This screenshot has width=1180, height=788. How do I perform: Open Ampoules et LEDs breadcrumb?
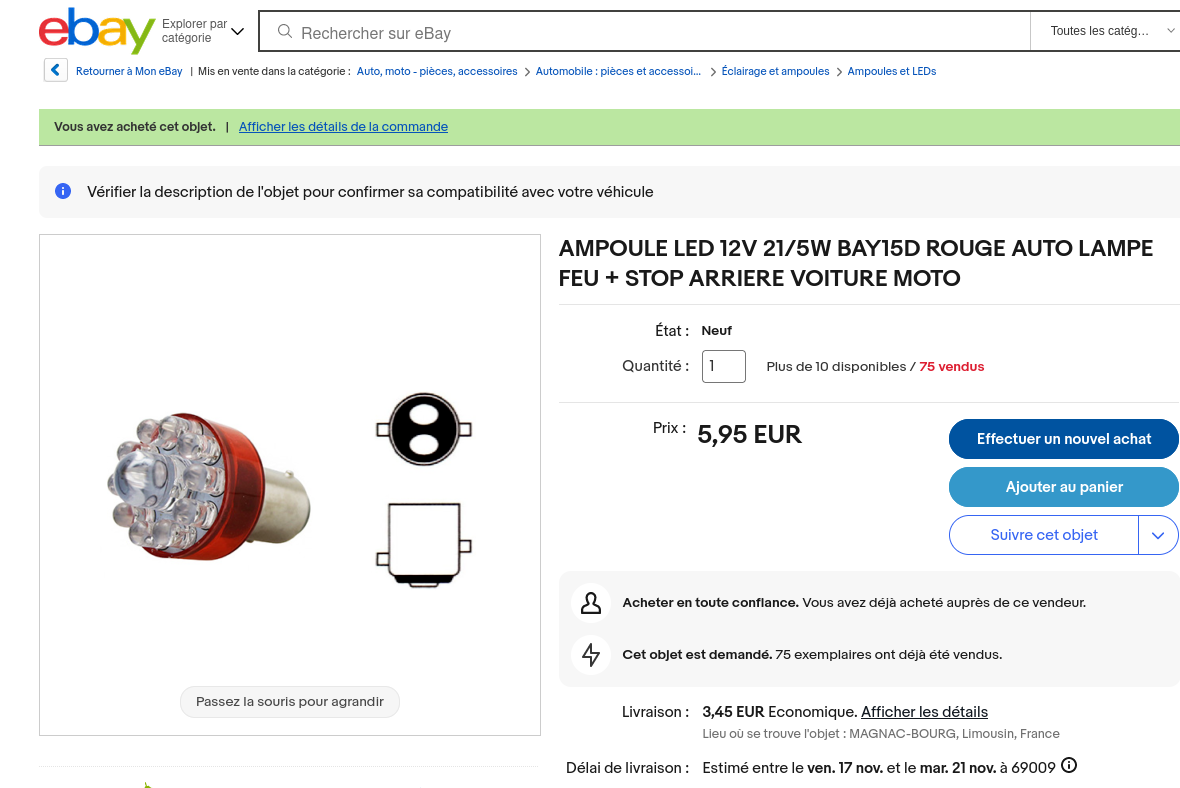[891, 71]
